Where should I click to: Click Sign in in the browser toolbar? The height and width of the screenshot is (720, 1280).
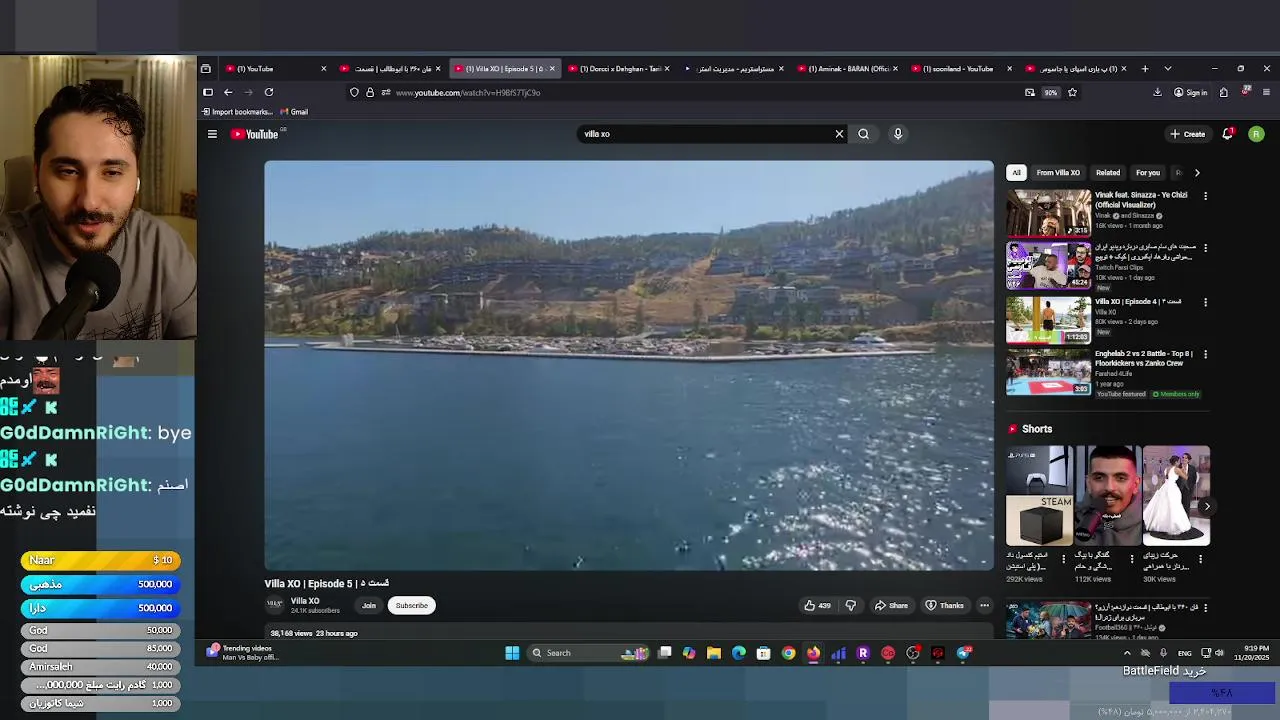point(1190,92)
